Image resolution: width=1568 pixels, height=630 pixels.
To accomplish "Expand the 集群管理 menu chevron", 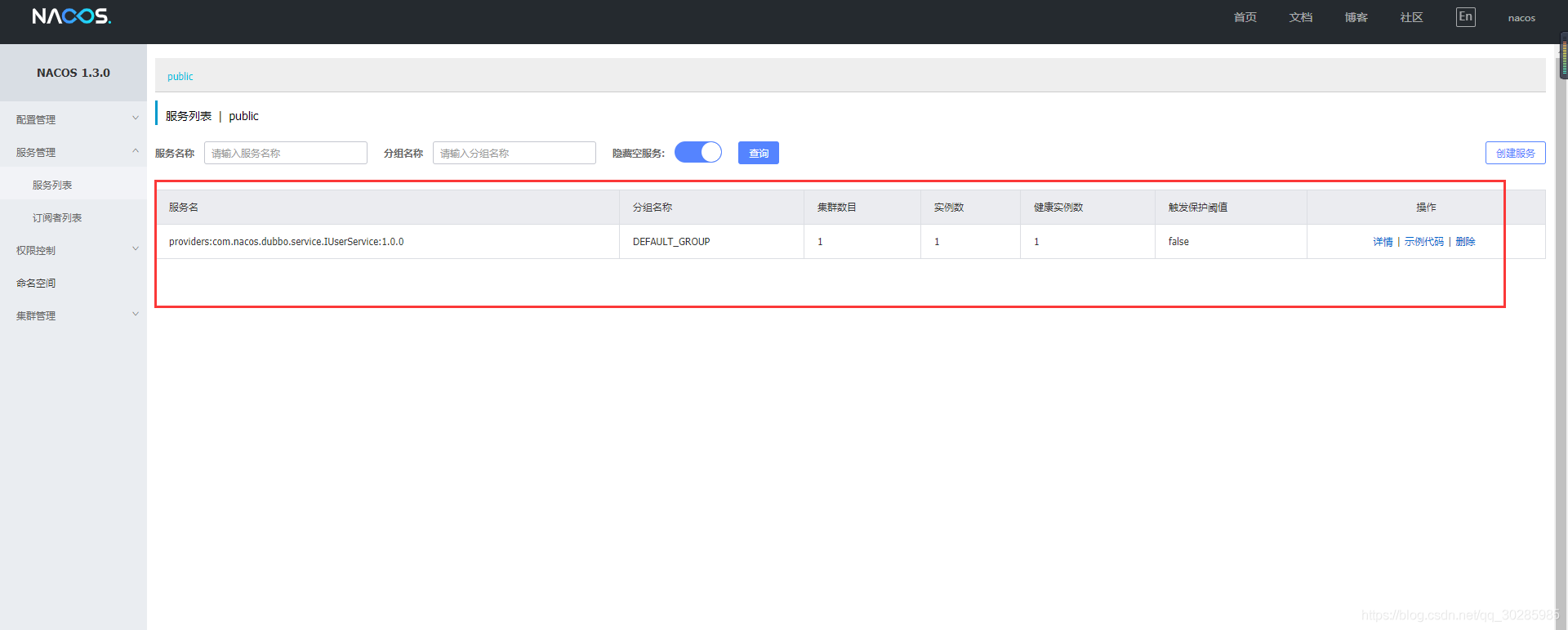I will (136, 315).
